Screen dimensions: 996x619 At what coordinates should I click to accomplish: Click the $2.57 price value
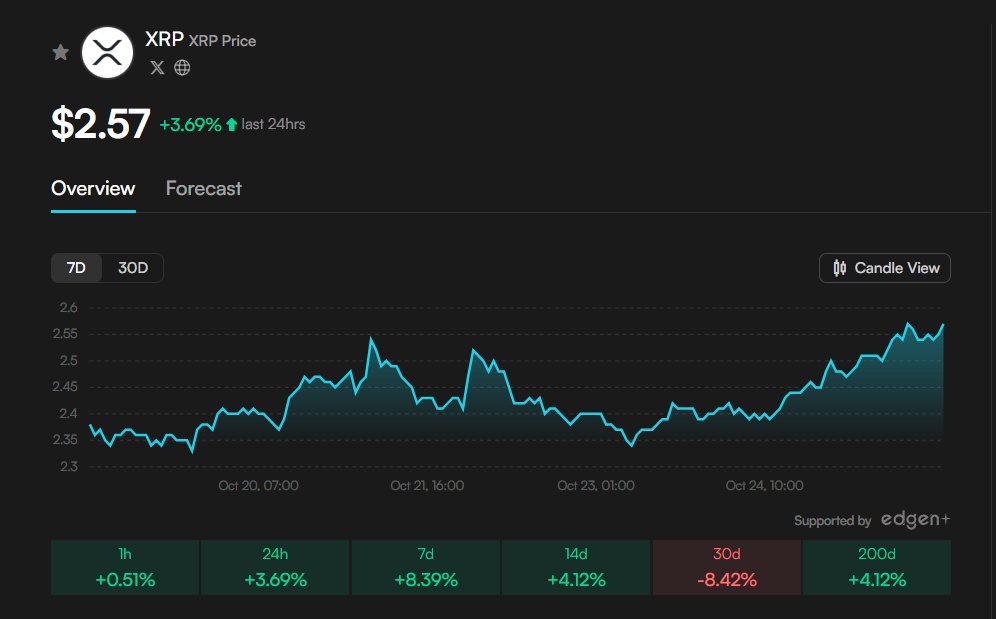click(100, 123)
